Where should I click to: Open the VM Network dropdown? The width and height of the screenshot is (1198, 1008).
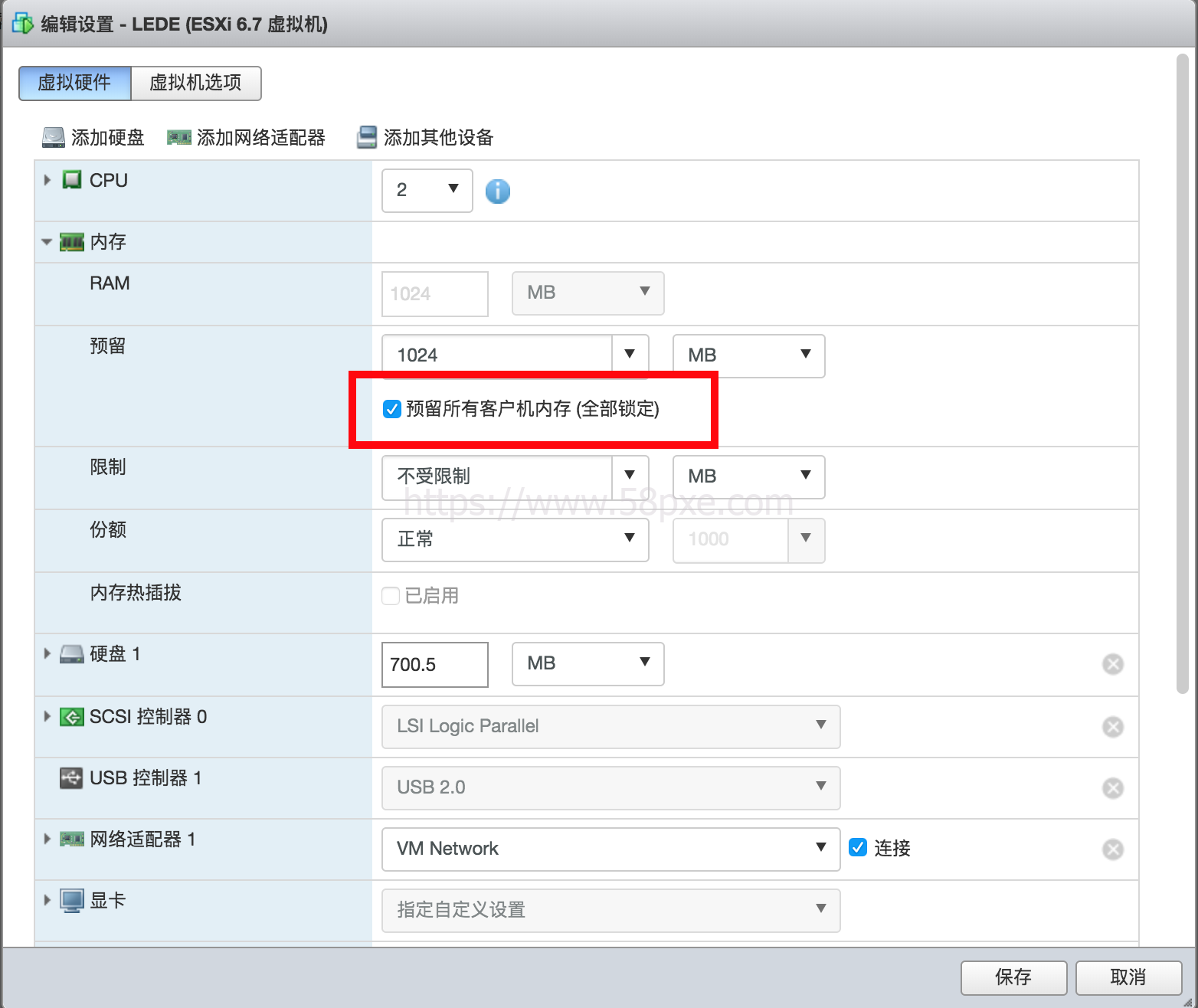click(x=611, y=849)
